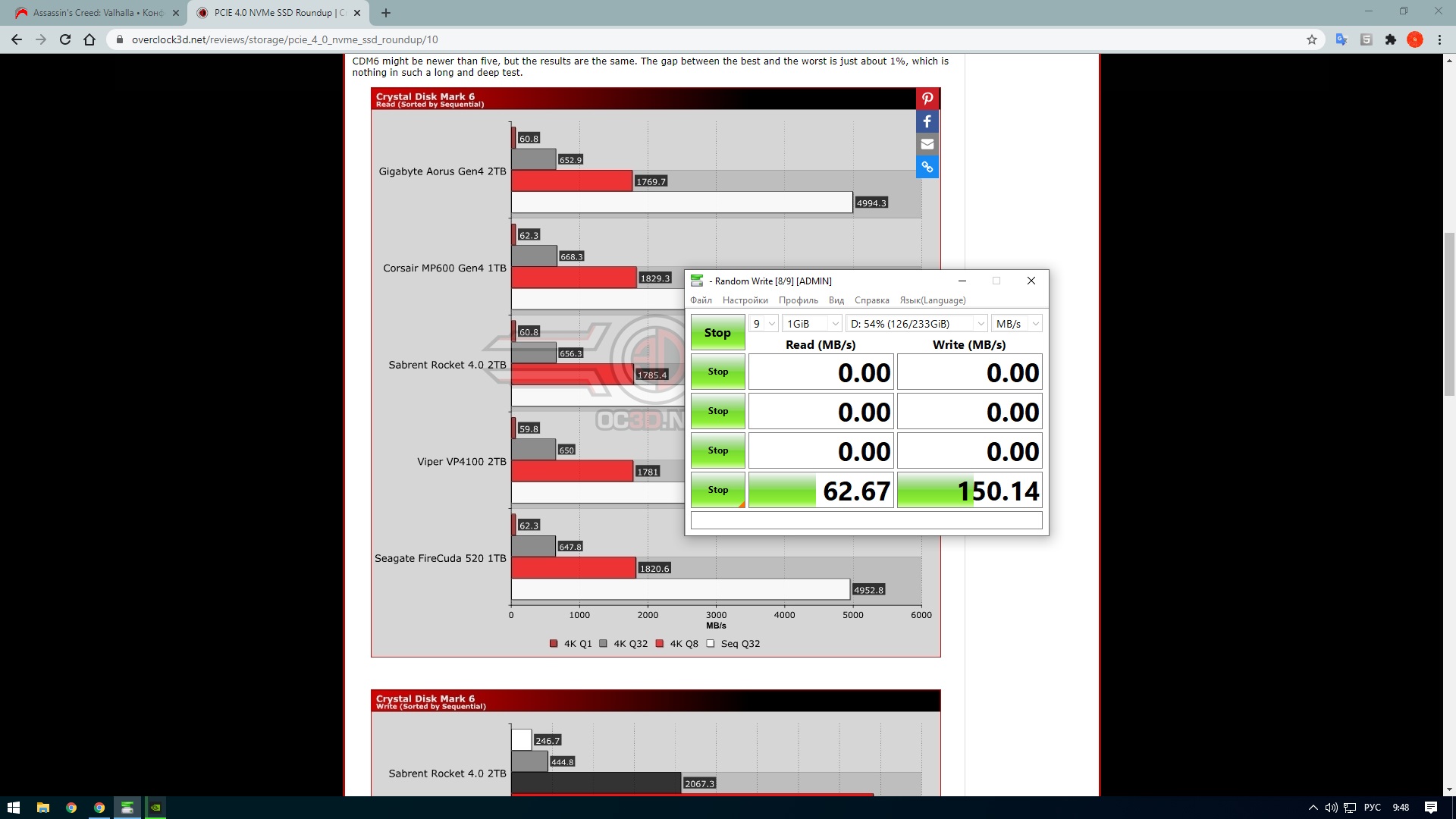Screen dimensions: 1456x819
Task: Click the email share icon
Action: point(927,144)
